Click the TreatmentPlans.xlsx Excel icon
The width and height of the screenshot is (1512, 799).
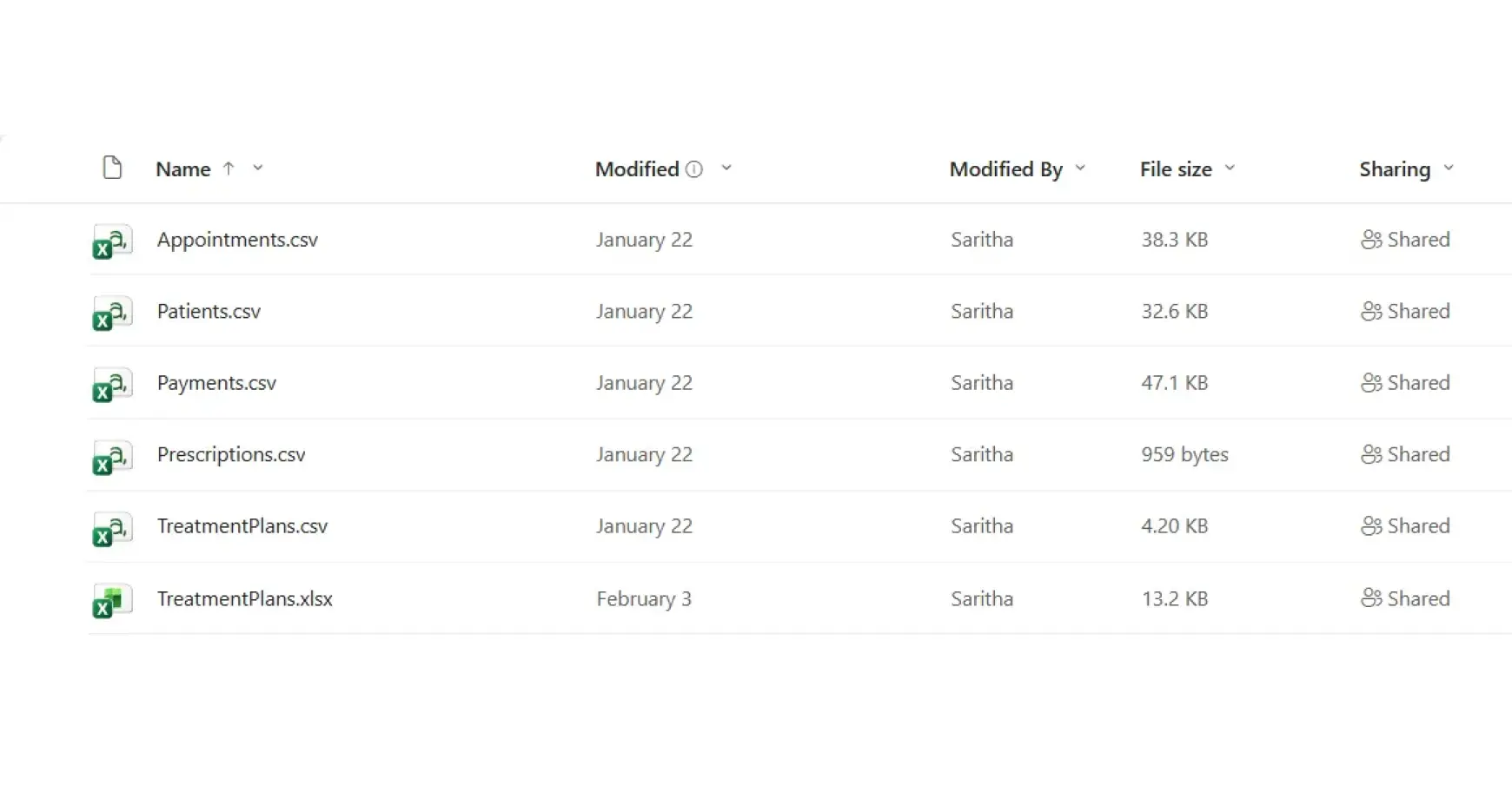[x=112, y=600]
